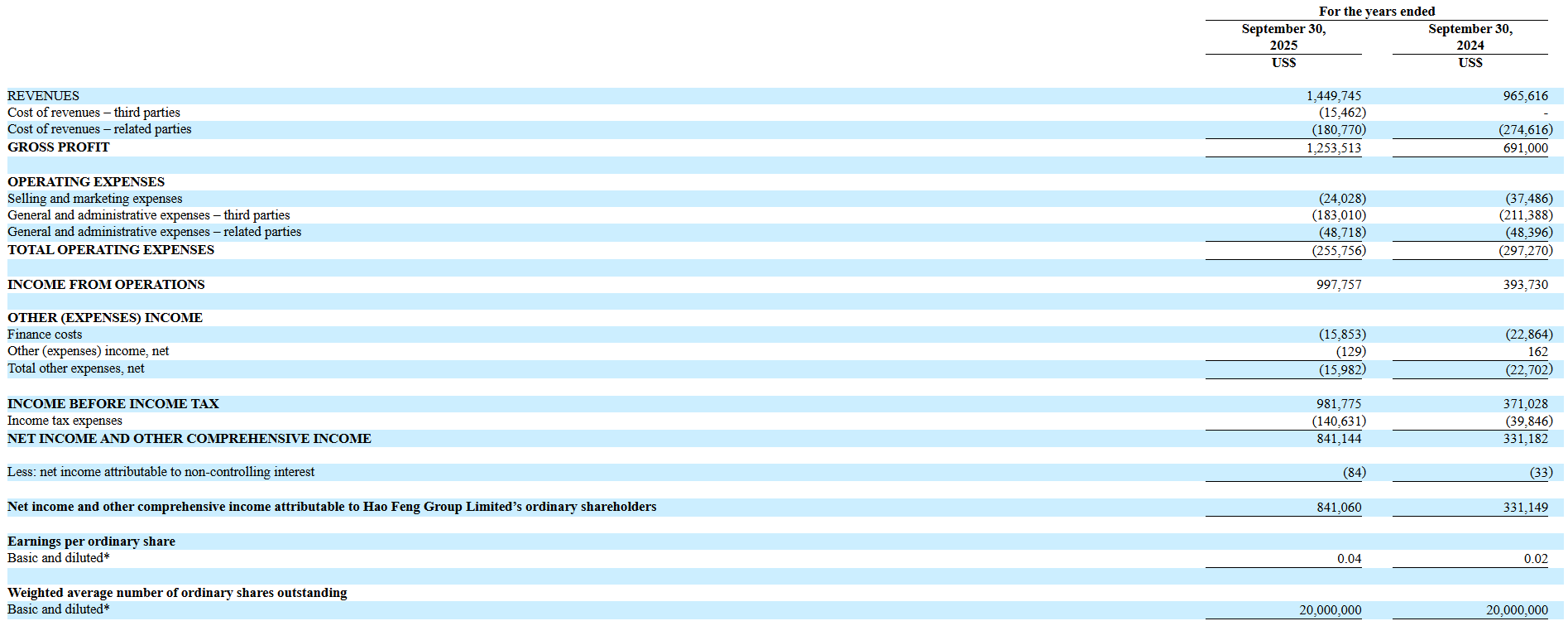Click 2024 earnings per share 0.02

(x=1536, y=559)
